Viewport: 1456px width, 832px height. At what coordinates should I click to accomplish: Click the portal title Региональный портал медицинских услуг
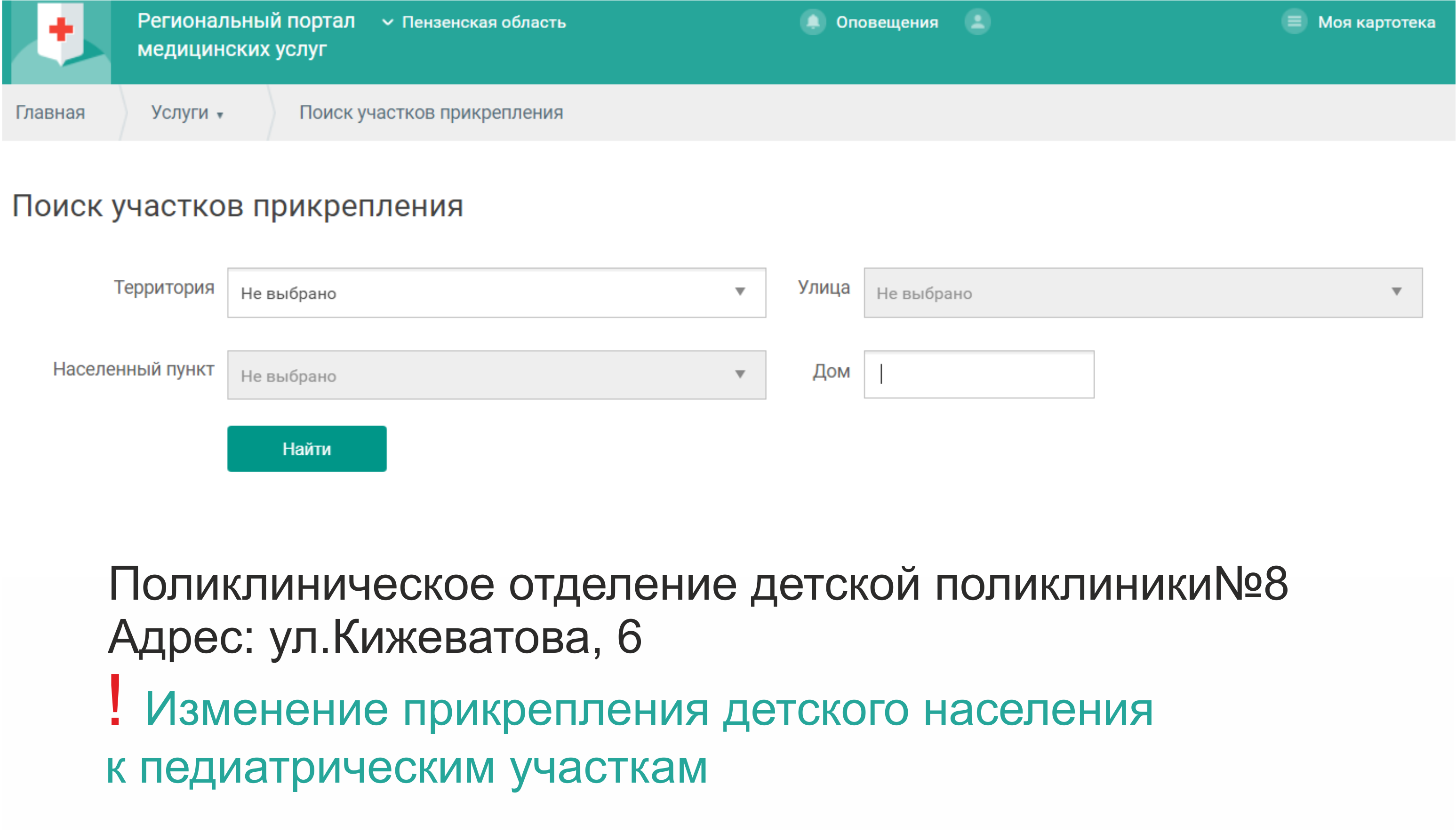[x=246, y=35]
